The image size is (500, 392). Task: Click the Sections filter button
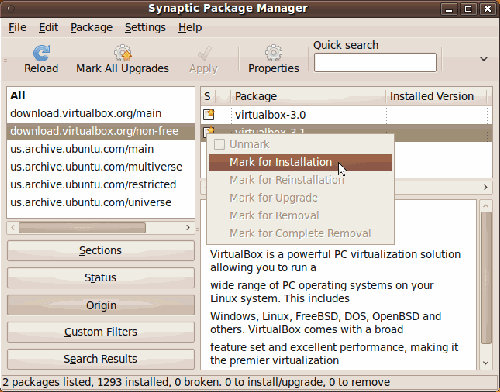coord(101,250)
